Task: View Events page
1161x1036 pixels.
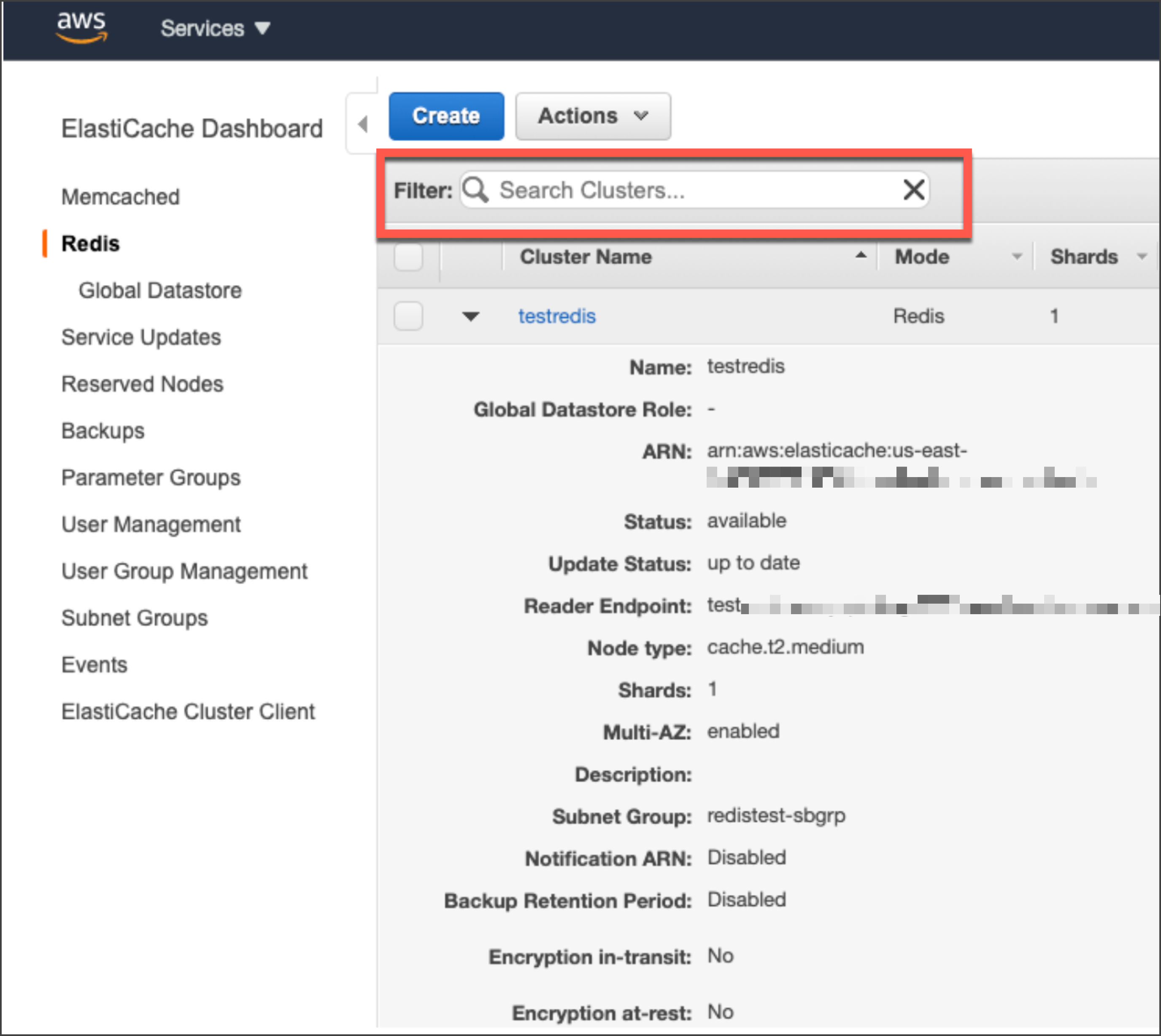Action: (94, 665)
